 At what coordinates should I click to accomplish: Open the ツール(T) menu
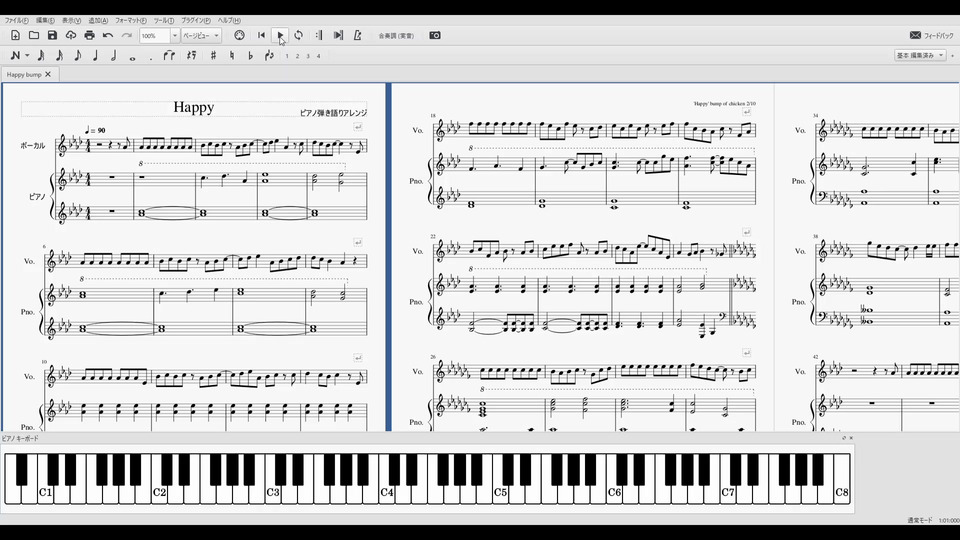164,20
